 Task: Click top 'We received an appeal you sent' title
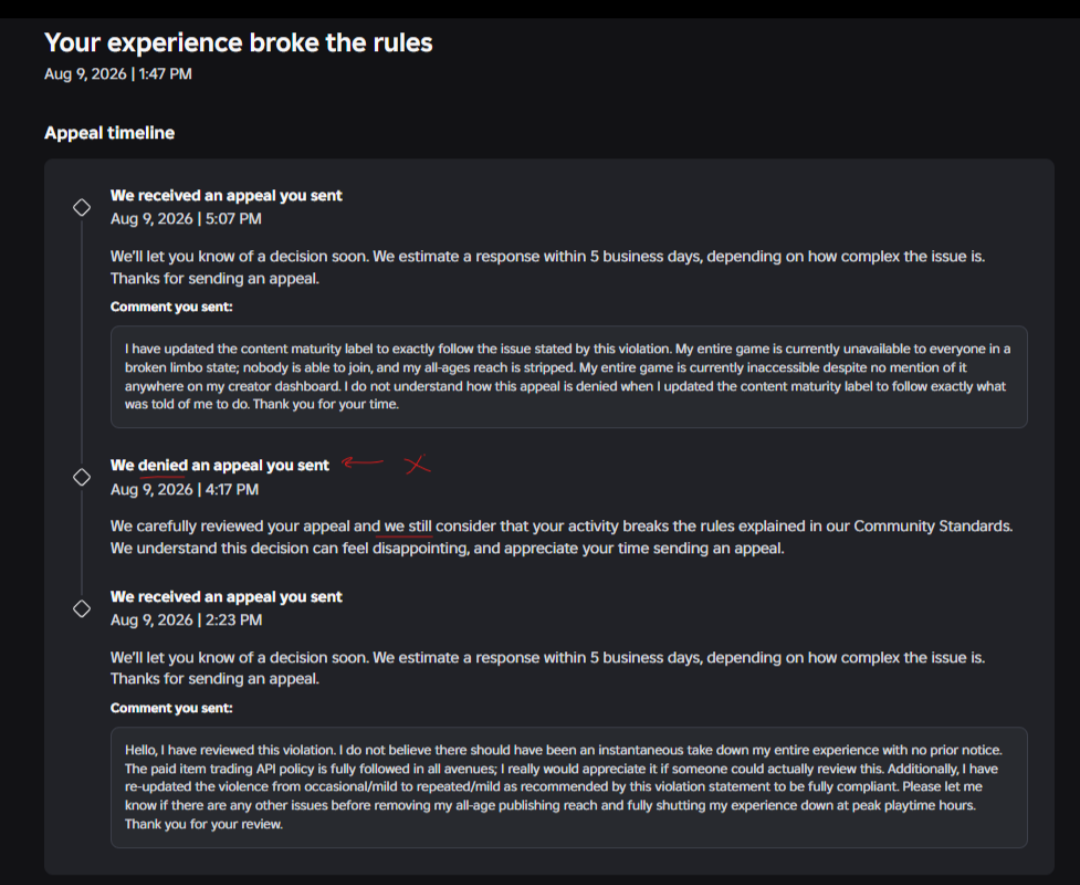pyautogui.click(x=226, y=196)
